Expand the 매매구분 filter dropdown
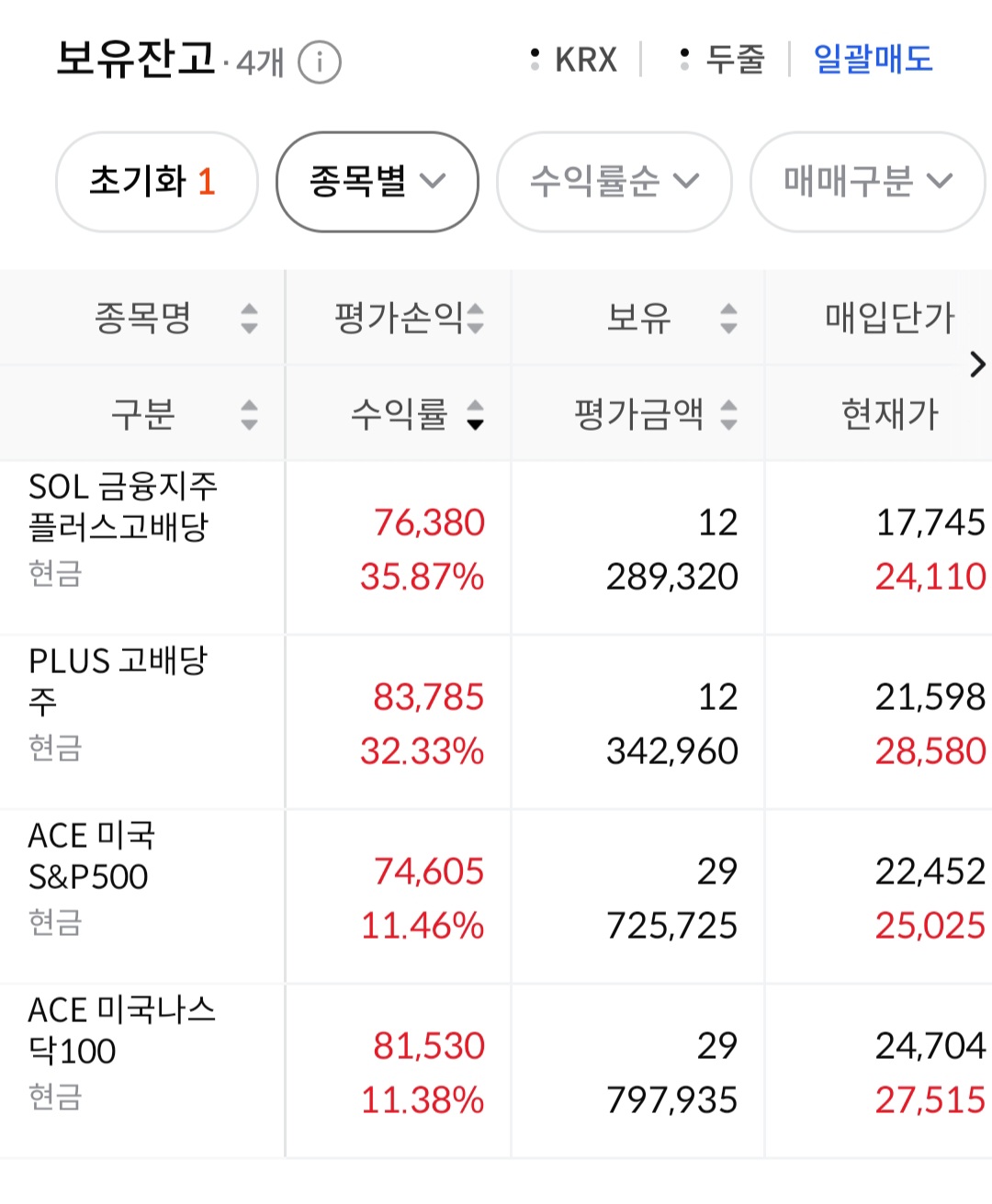The height and width of the screenshot is (1204, 992). tap(867, 182)
